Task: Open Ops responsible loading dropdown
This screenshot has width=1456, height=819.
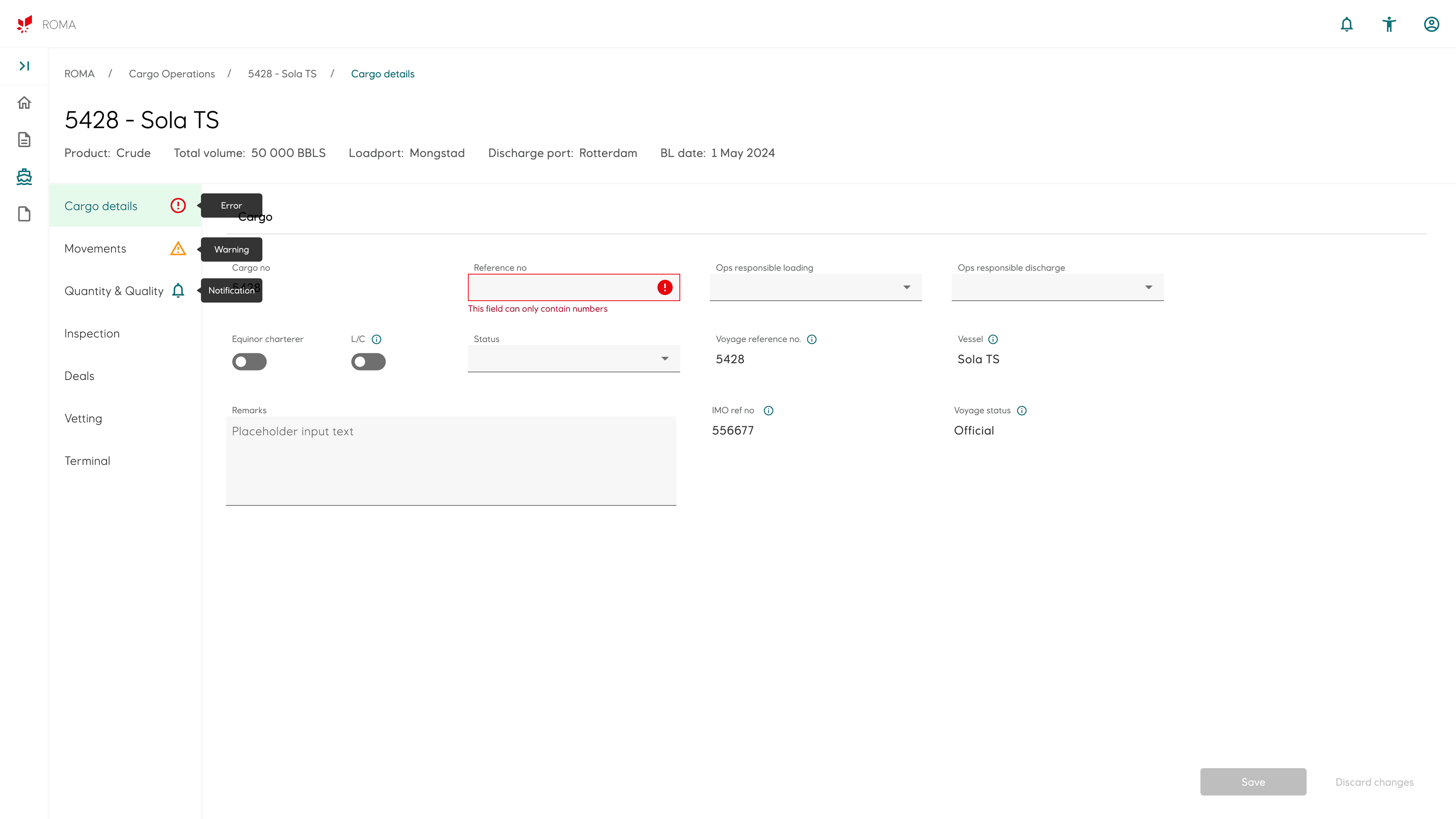Action: click(815, 287)
